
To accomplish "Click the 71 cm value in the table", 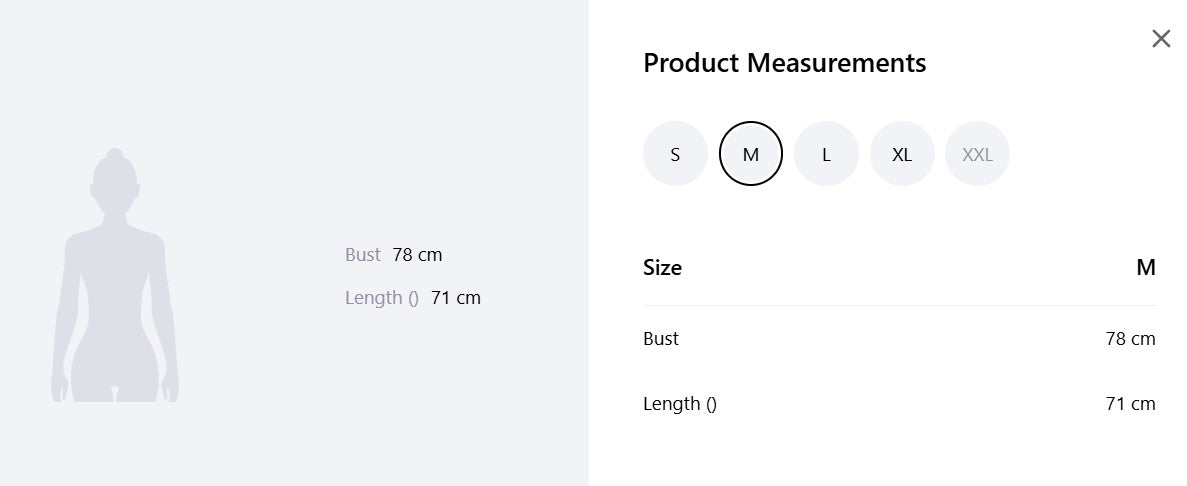I will [x=1130, y=403].
